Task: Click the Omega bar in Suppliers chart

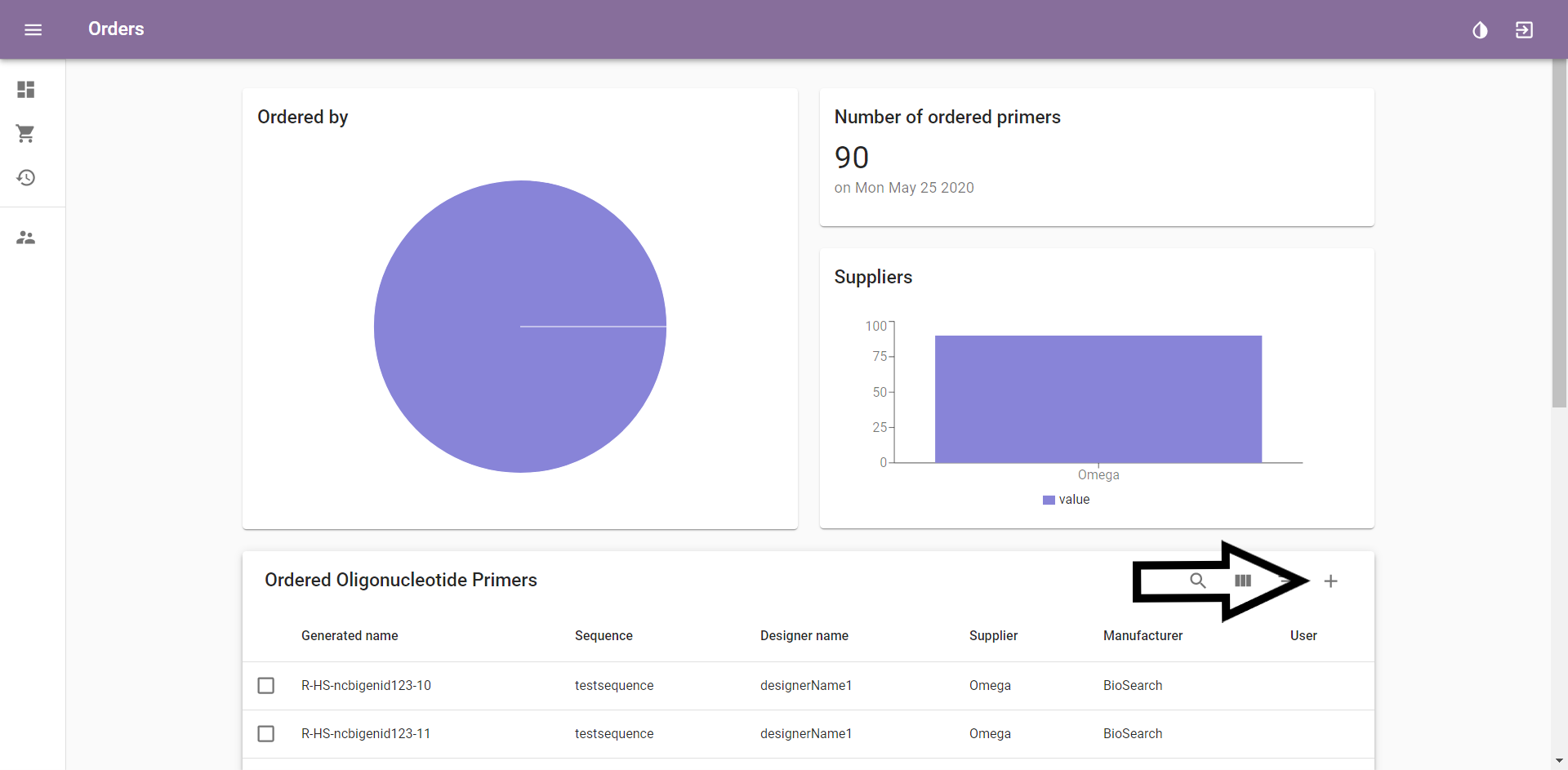Action: tap(1098, 399)
